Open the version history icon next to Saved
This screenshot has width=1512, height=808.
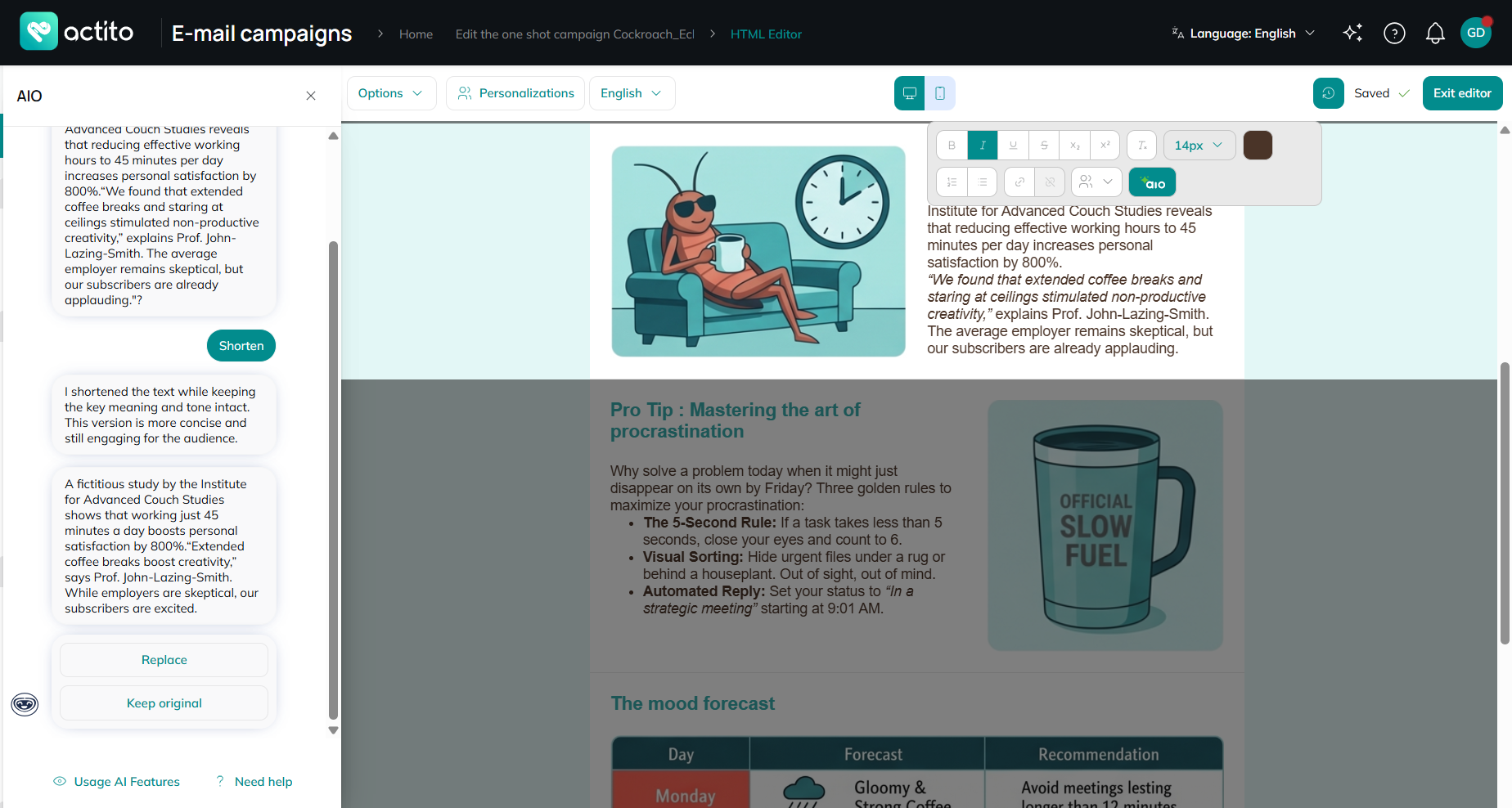[x=1329, y=93]
